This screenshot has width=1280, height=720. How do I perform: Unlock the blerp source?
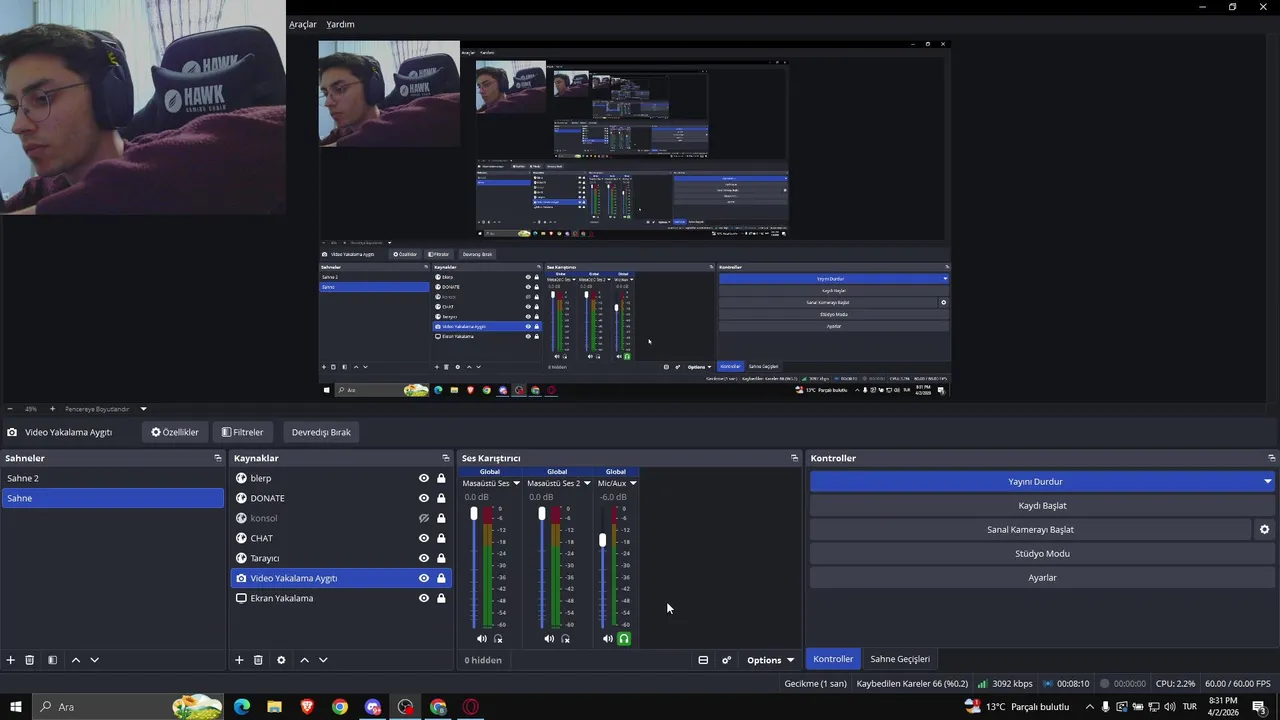(441, 478)
